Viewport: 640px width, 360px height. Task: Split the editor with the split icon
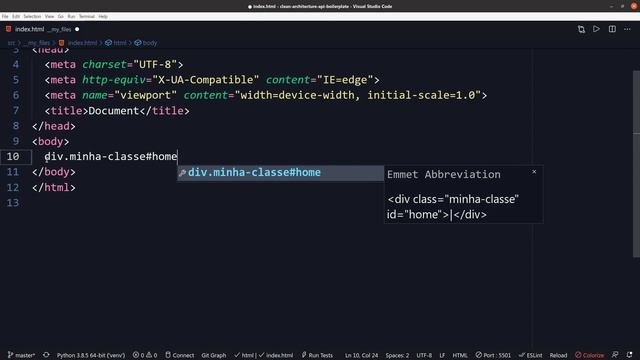(x=612, y=29)
